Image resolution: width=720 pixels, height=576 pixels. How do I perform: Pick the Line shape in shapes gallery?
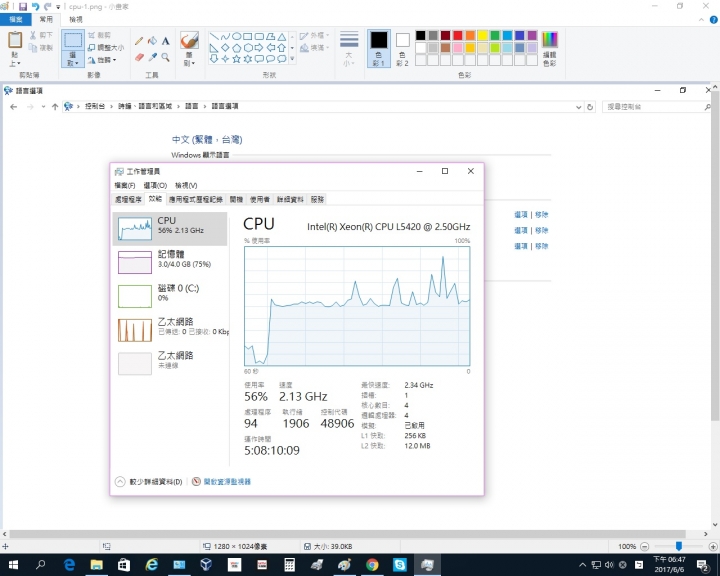click(214, 37)
